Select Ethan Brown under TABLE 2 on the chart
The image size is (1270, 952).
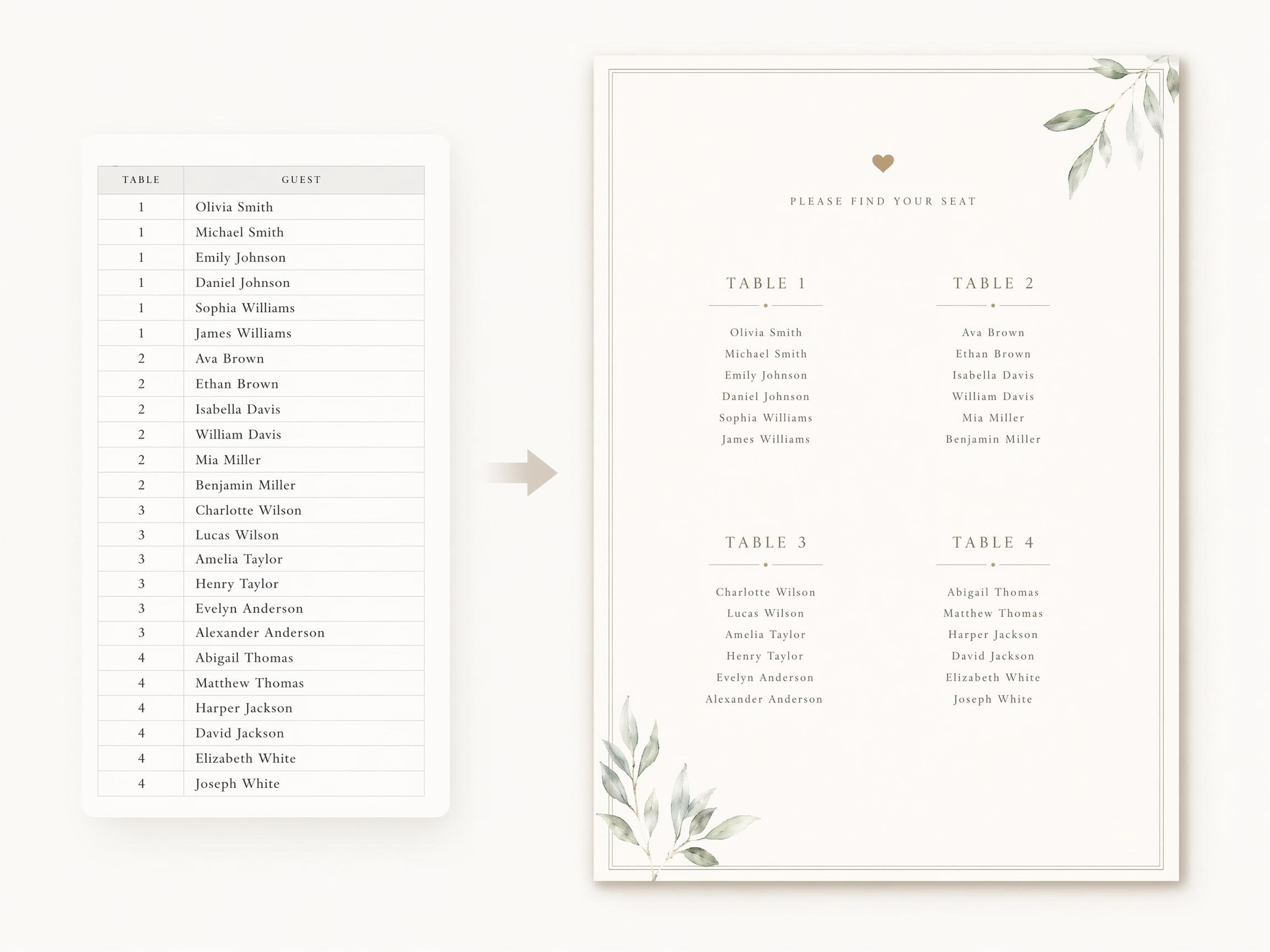pyautogui.click(x=993, y=354)
